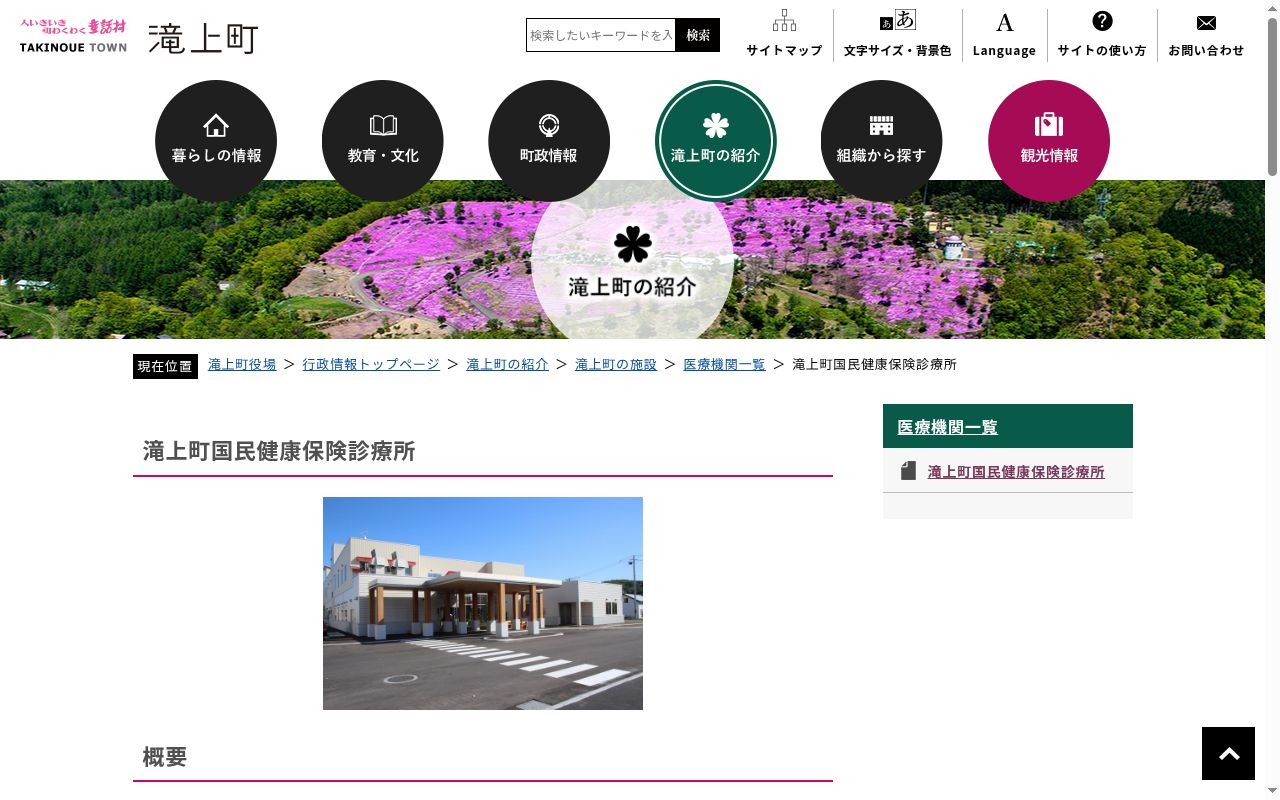Image resolution: width=1280 pixels, height=800 pixels.
Task: Select 組織から探す round menu
Action: [x=882, y=141]
